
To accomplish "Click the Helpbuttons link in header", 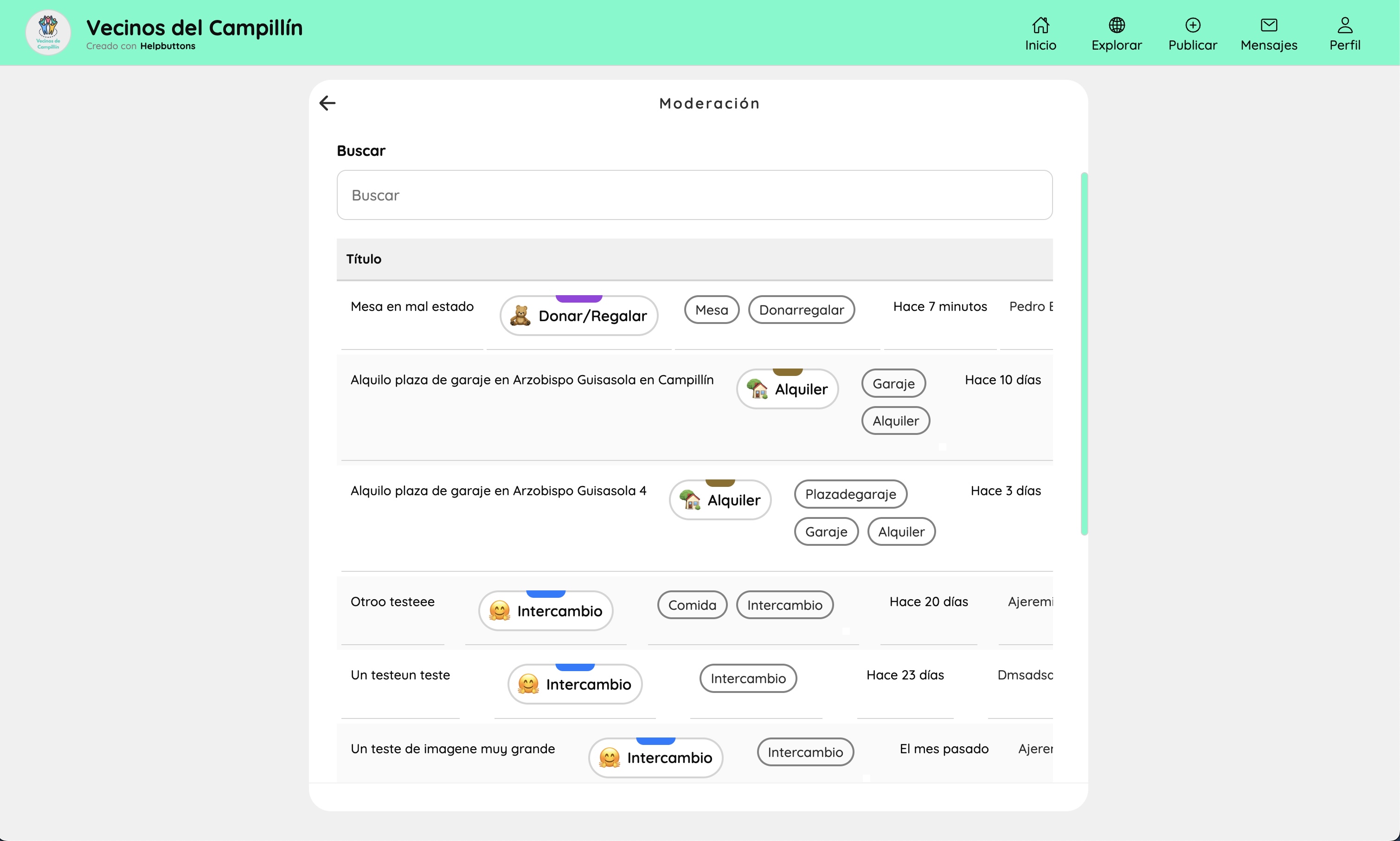I will [167, 46].
